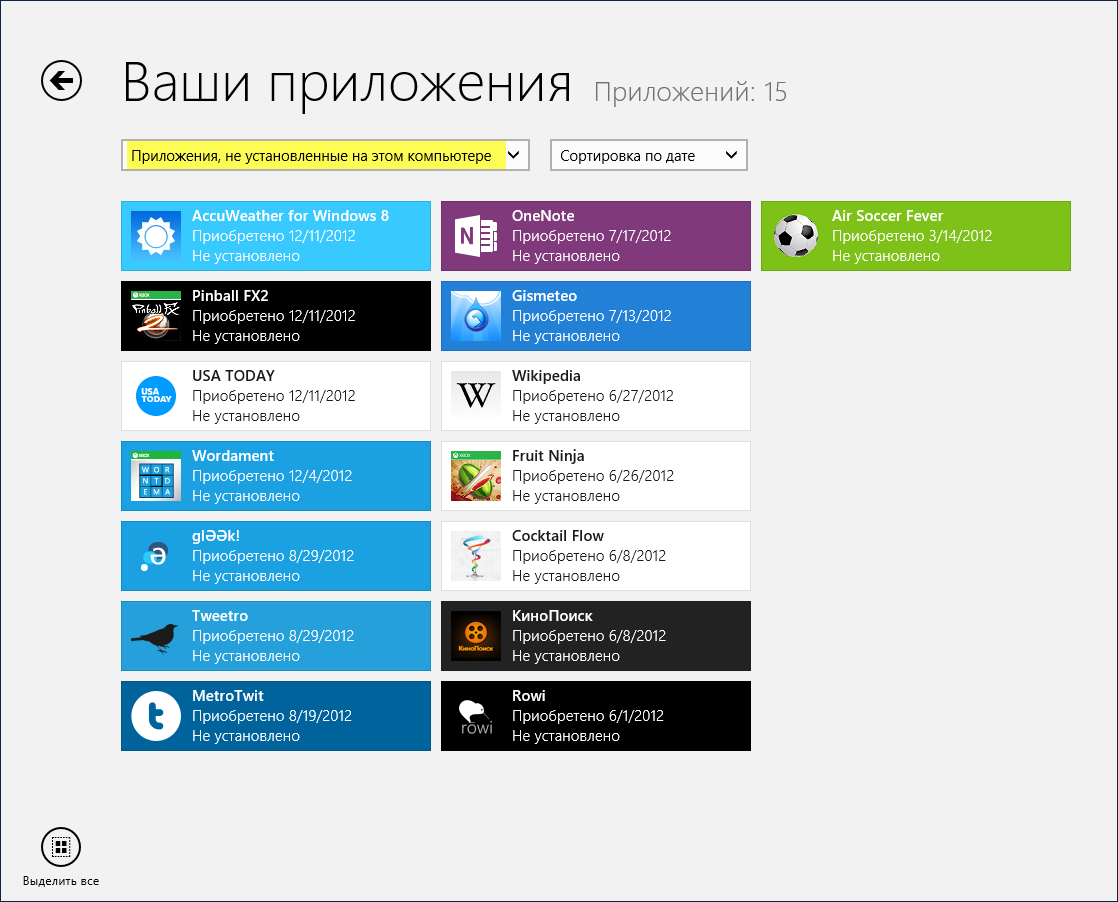Image resolution: width=1118 pixels, height=902 pixels.
Task: Click the Ваши приложения page heading
Action: point(347,83)
